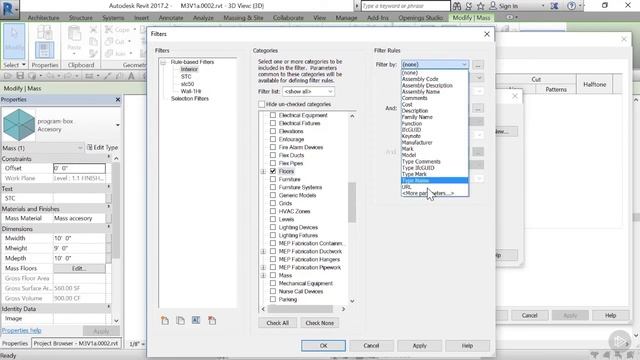Click the Sign In user icon
The image size is (640, 360).
click(x=493, y=6)
